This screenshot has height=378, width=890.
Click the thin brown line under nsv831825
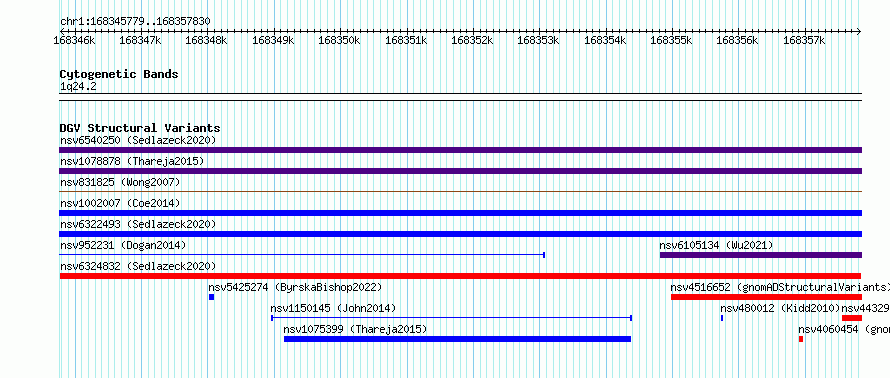coord(460,192)
